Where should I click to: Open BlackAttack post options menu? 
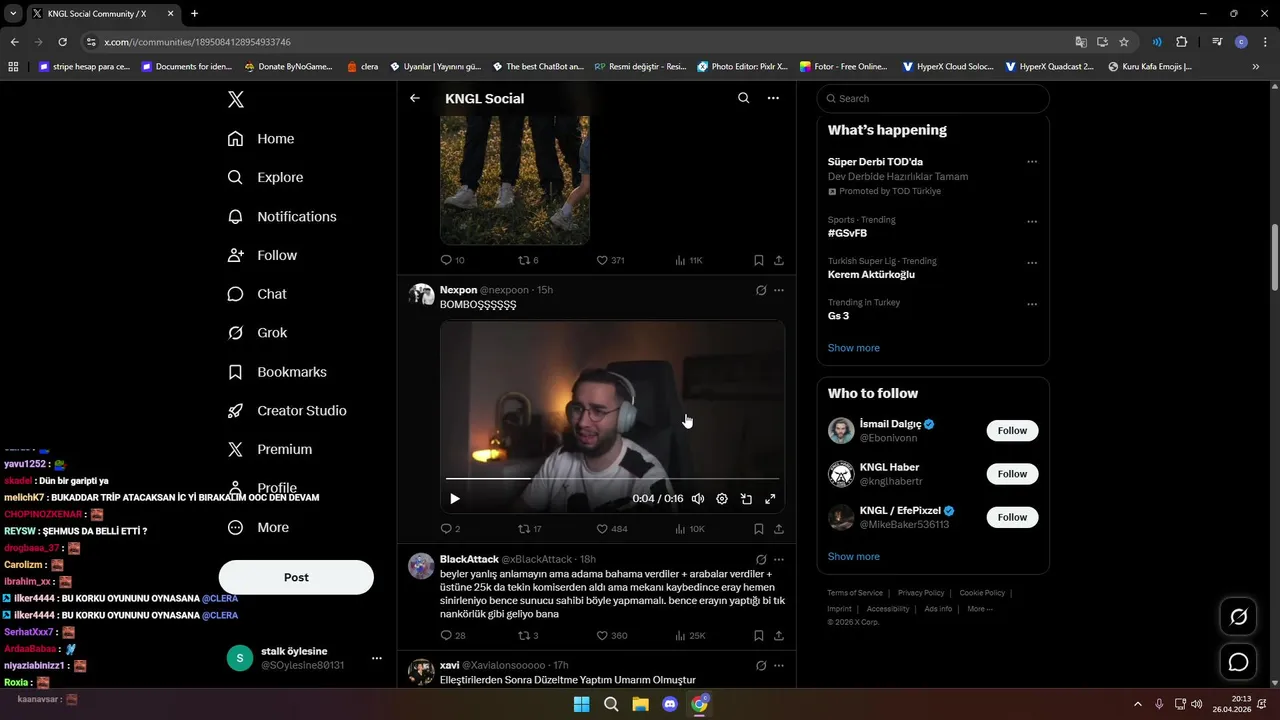pyautogui.click(x=779, y=559)
